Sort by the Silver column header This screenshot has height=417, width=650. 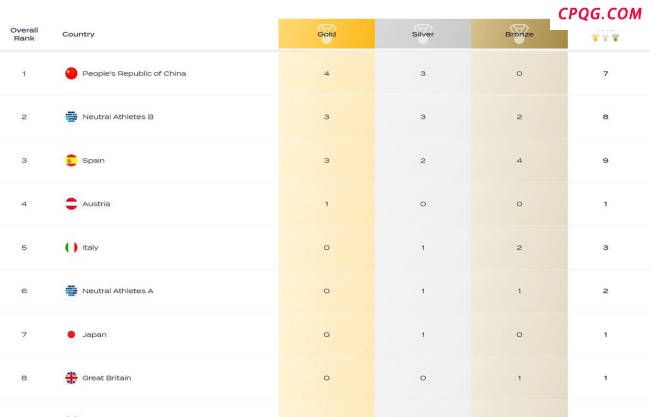pos(423,34)
